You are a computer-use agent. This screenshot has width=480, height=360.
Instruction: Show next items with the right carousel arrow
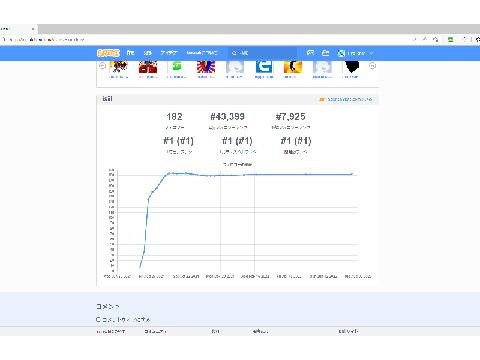(x=372, y=66)
